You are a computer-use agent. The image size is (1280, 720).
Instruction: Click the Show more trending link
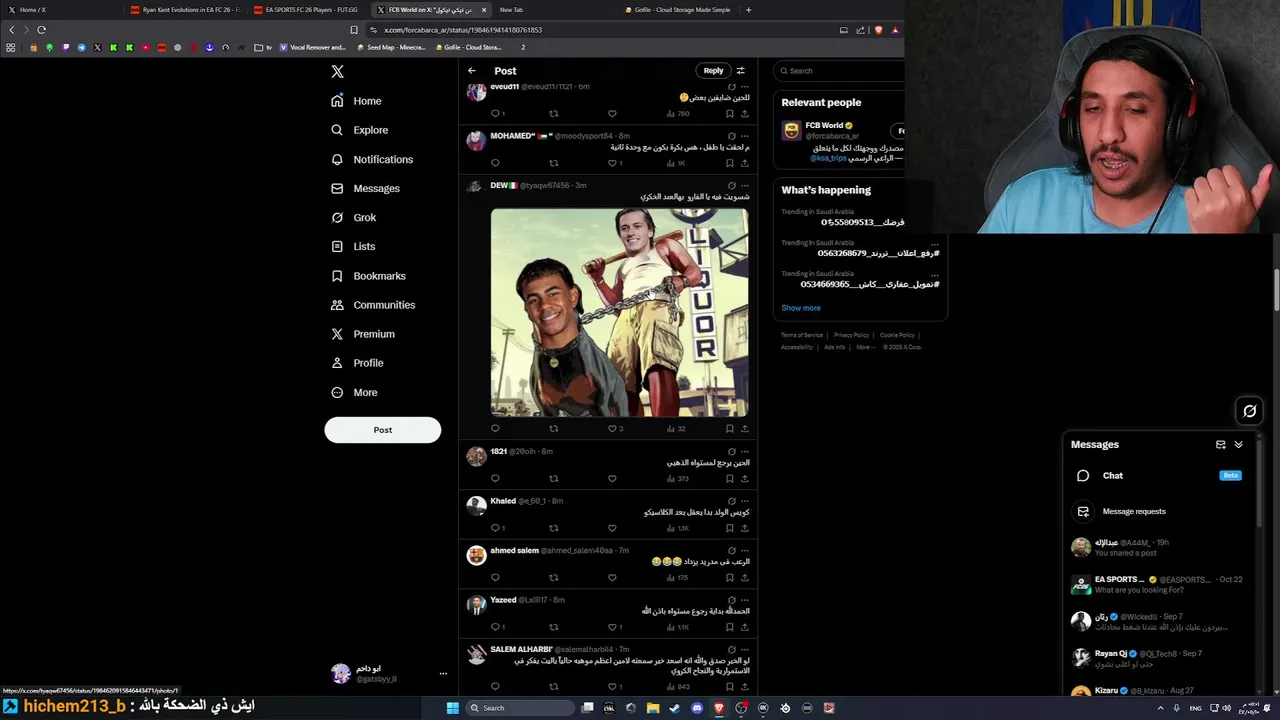coord(800,308)
